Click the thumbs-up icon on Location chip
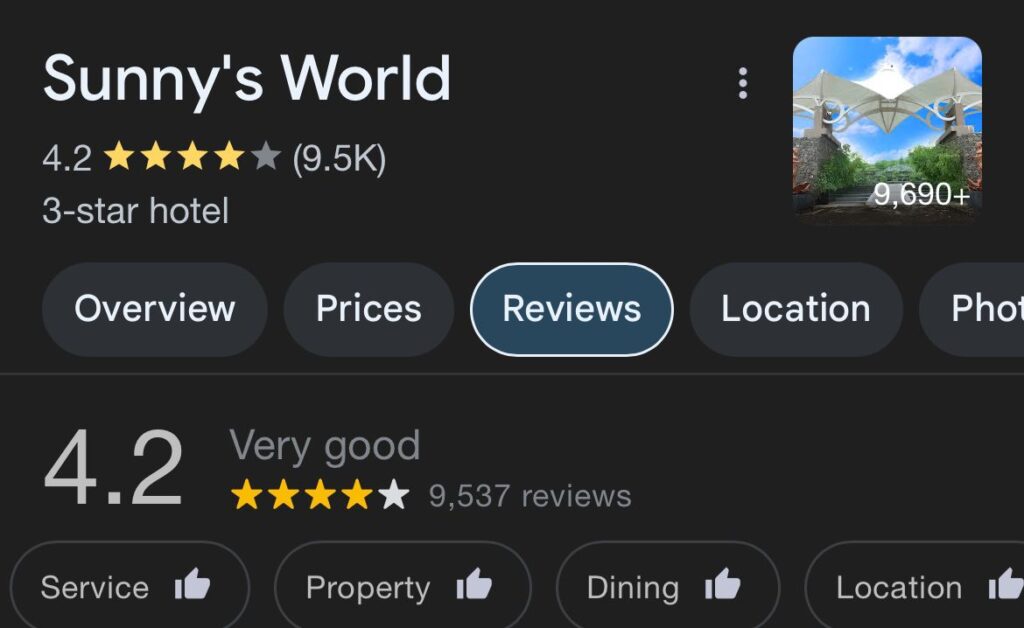The width and height of the screenshot is (1024, 628). [x=1006, y=584]
